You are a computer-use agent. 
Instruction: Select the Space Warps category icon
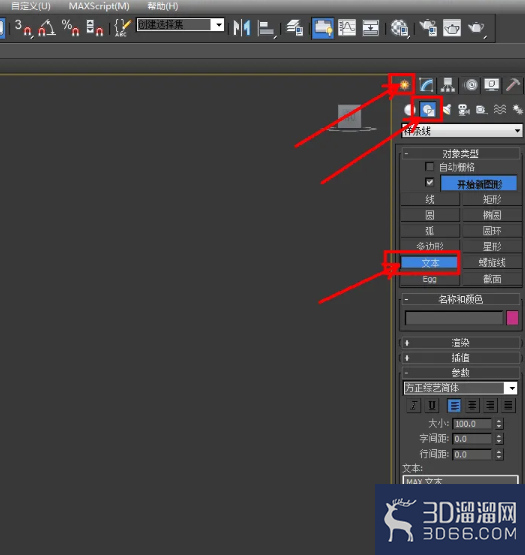[500, 110]
